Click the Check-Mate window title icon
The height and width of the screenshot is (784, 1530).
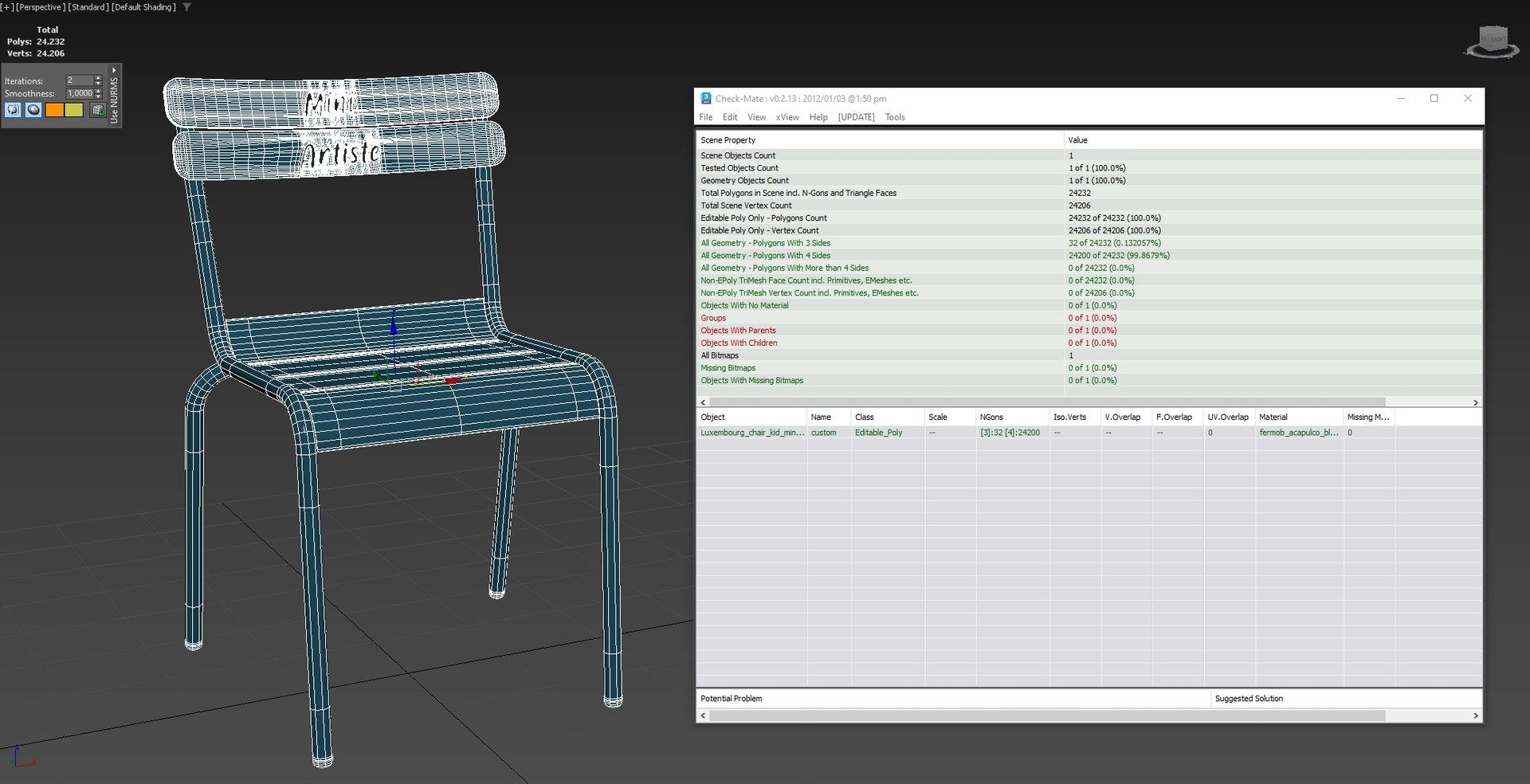[705, 99]
